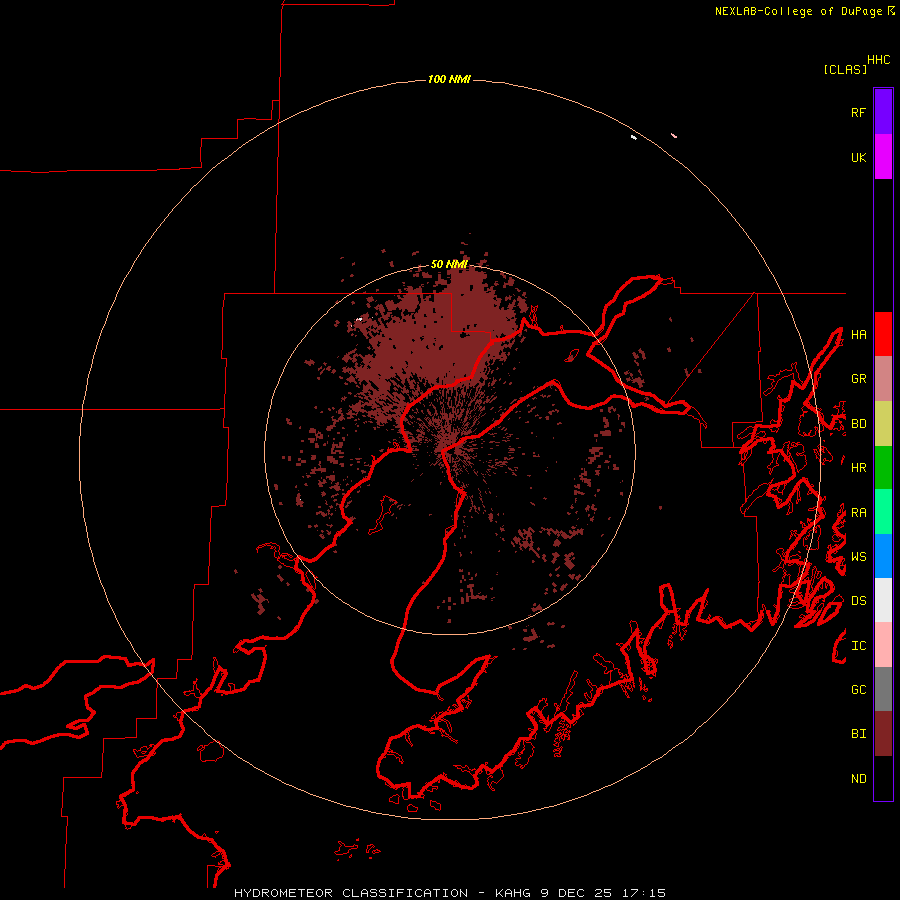Select the WS blue legend swatch

tap(883, 556)
